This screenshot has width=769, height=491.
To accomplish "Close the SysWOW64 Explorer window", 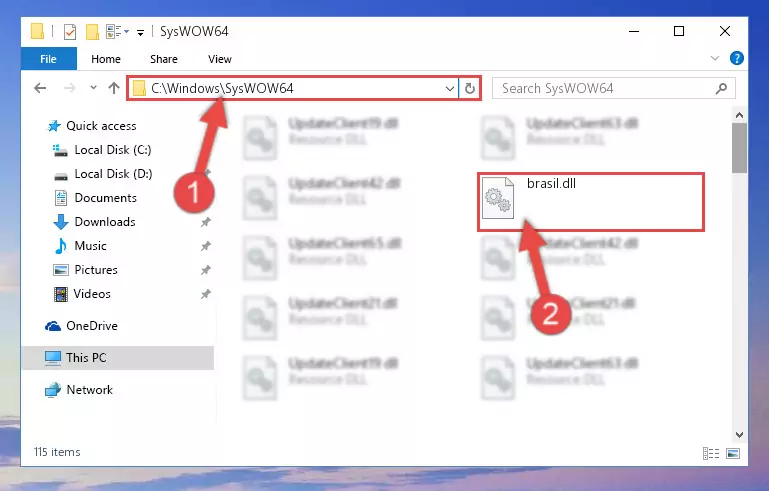I will (x=725, y=31).
